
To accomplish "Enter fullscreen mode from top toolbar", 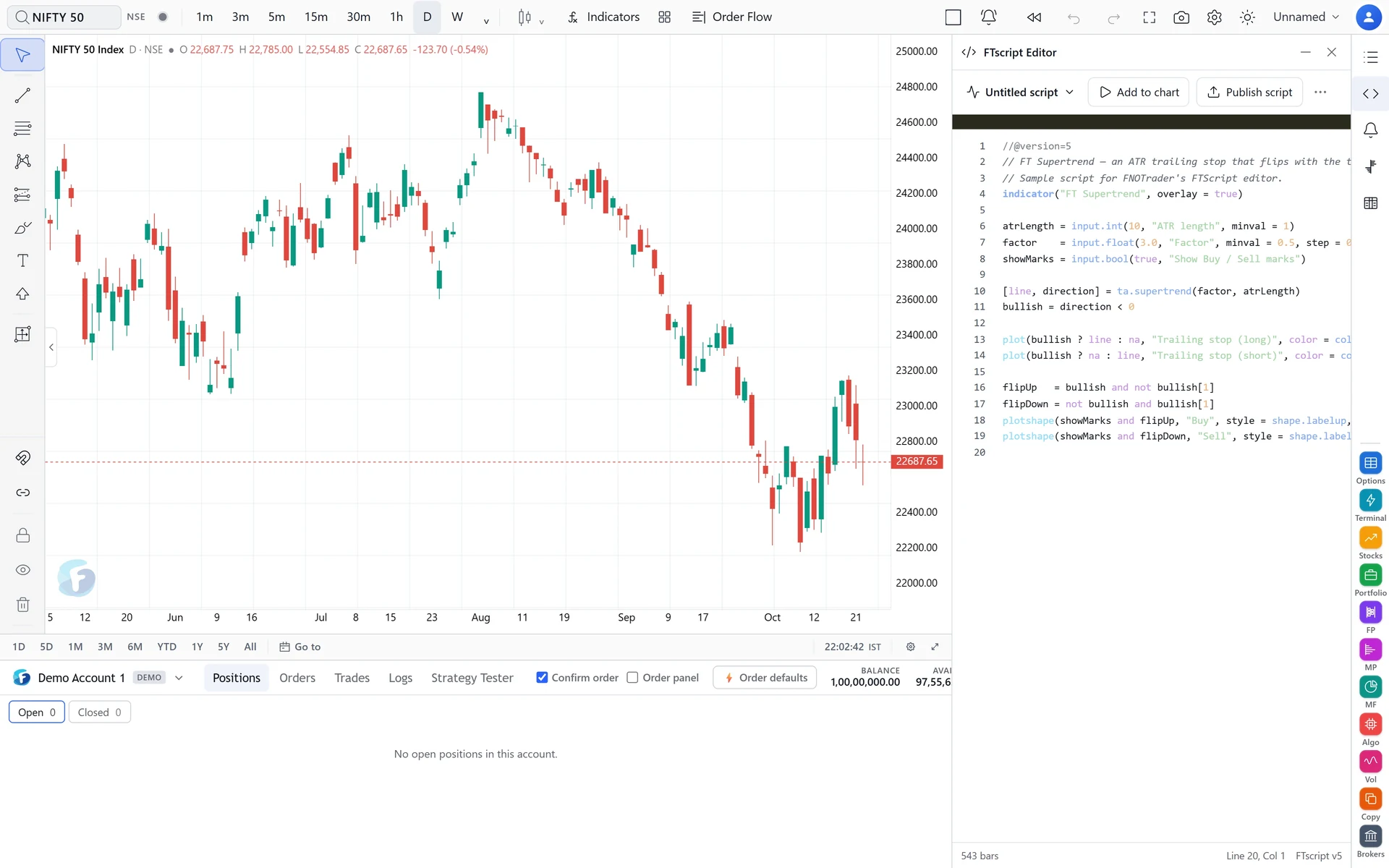I will click(1149, 17).
